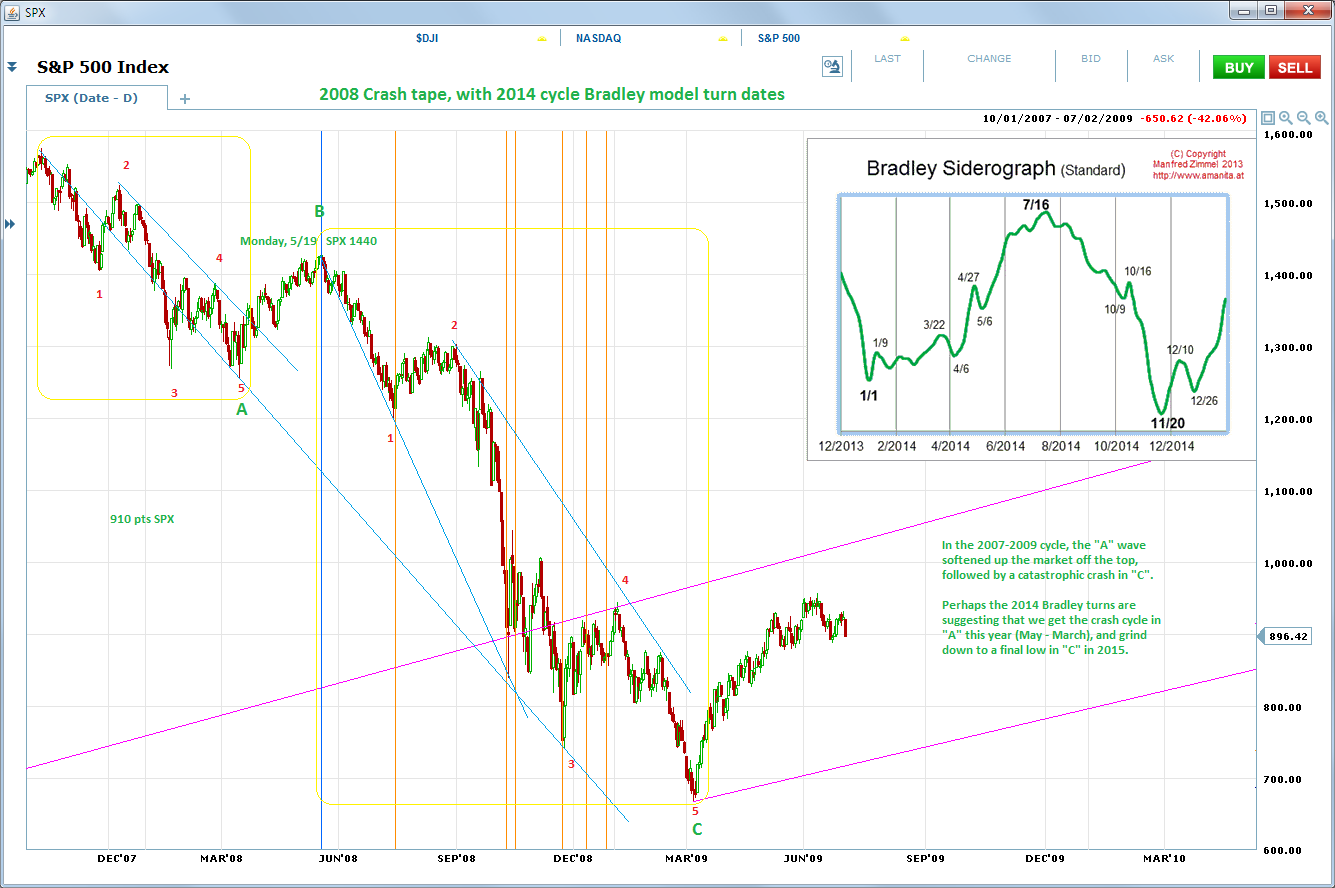Click the JUN'09 date axis label
This screenshot has height=888, width=1335.
803,858
